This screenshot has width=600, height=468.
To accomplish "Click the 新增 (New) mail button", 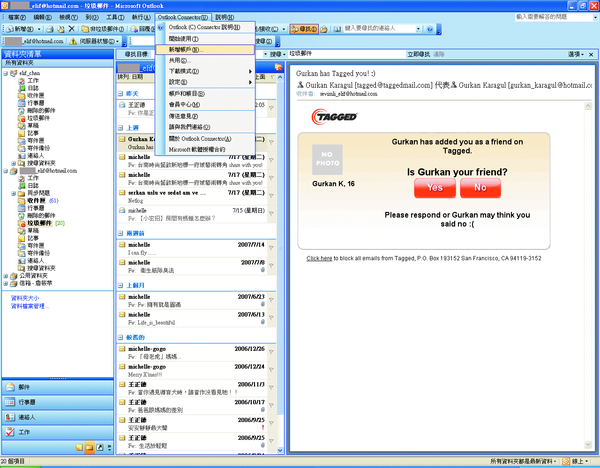I will (21, 29).
